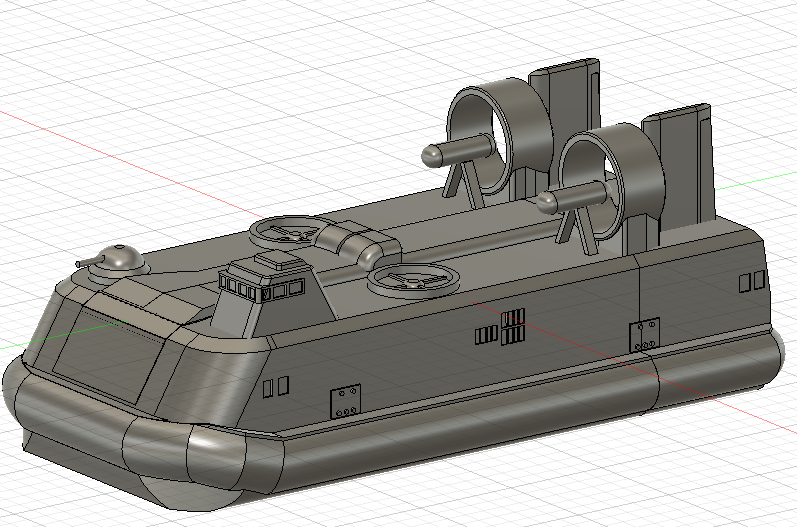Select the bridge cabin window strip

(261, 290)
